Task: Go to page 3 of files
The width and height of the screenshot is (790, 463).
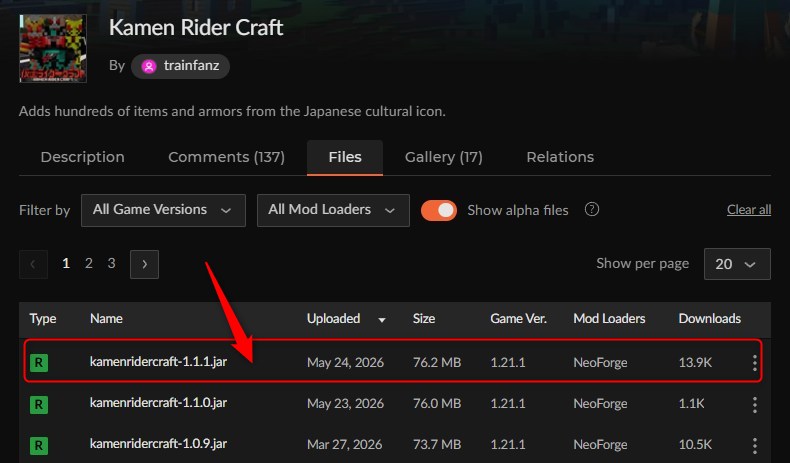Action: tap(111, 263)
